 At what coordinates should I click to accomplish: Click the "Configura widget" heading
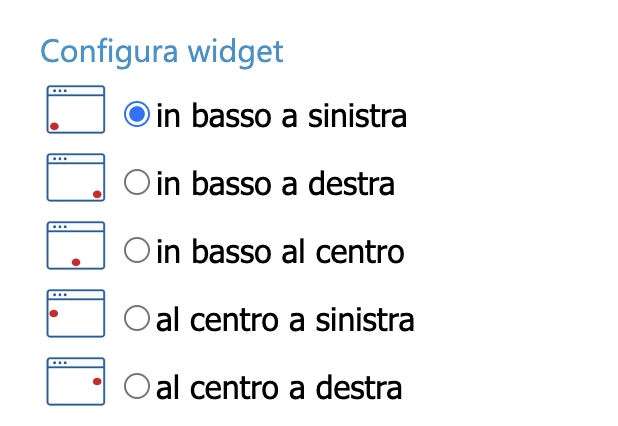pos(162,52)
